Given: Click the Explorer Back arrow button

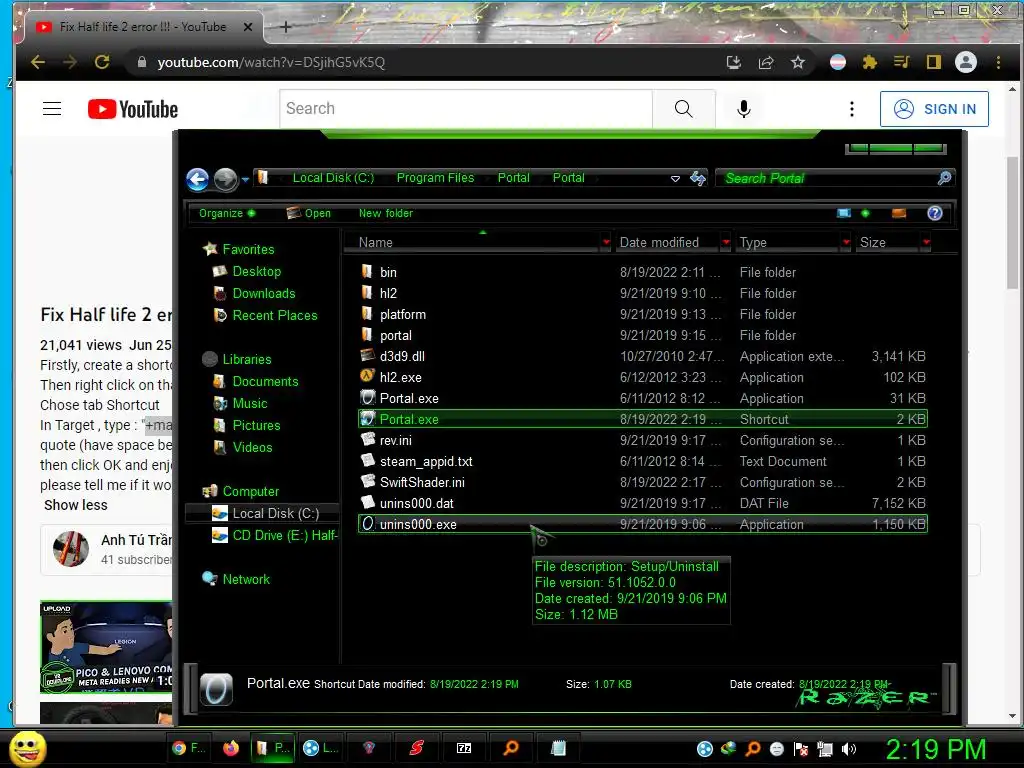Looking at the screenshot, I should [197, 179].
